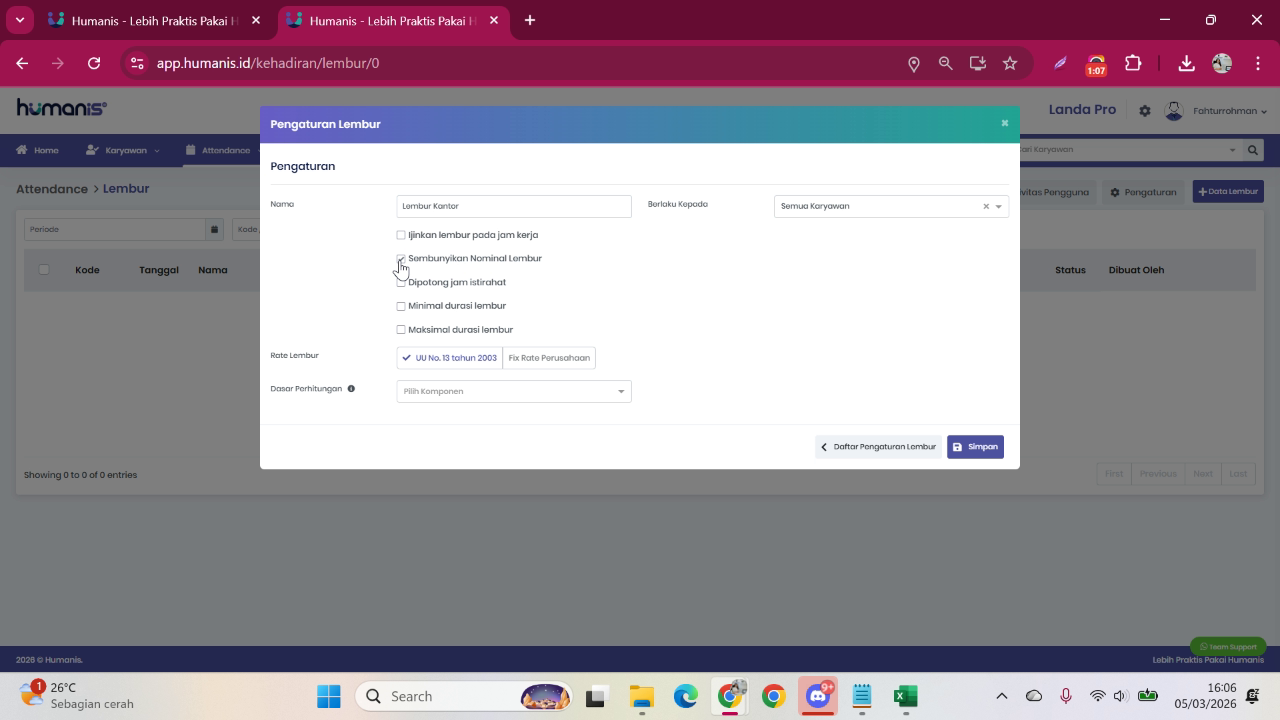Enable Minimal durasi lembur checkbox
This screenshot has width=1280, height=720.
click(x=401, y=306)
